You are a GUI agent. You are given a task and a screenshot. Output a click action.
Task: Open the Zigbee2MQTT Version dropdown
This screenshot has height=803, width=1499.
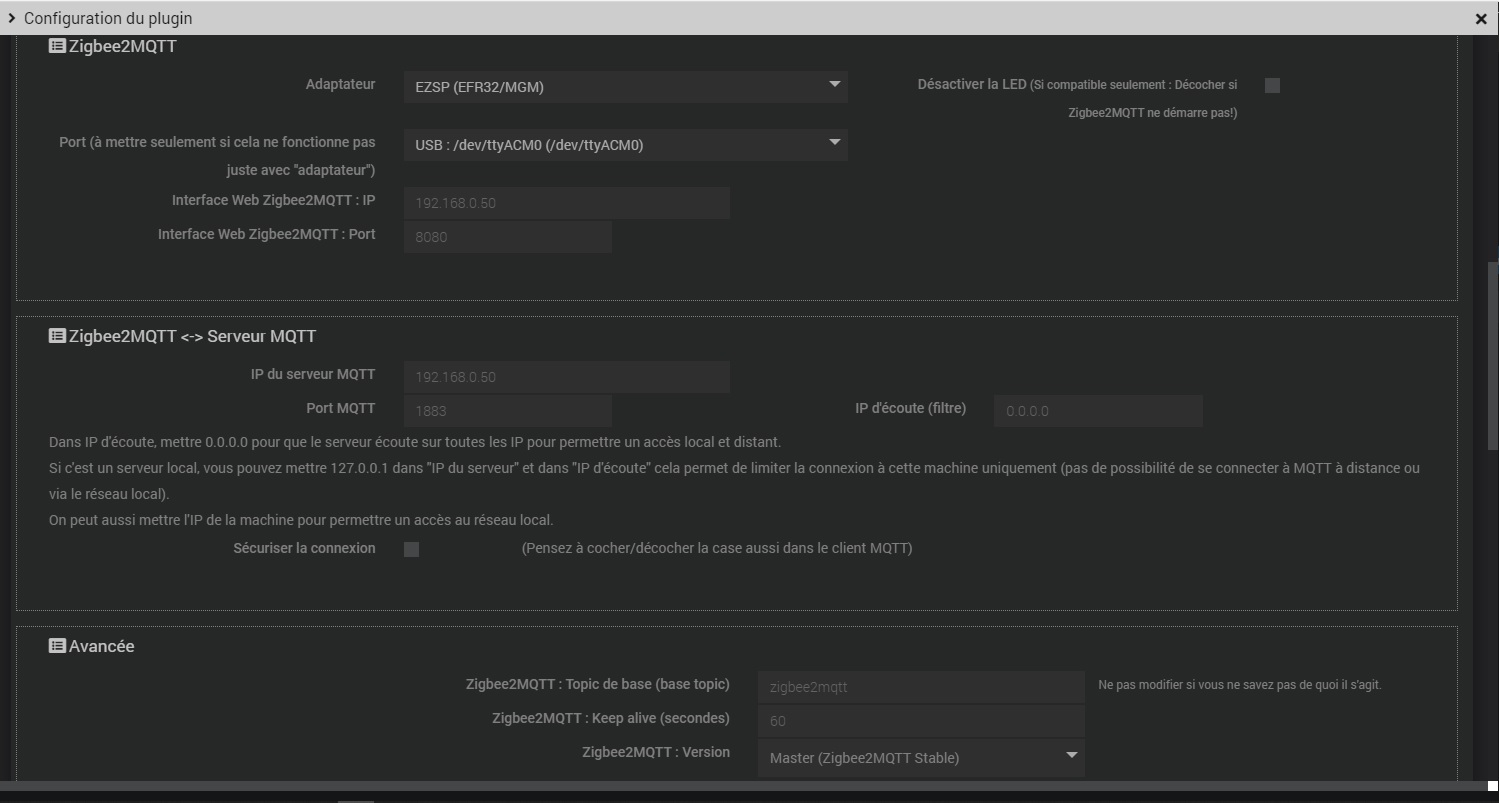coord(921,758)
